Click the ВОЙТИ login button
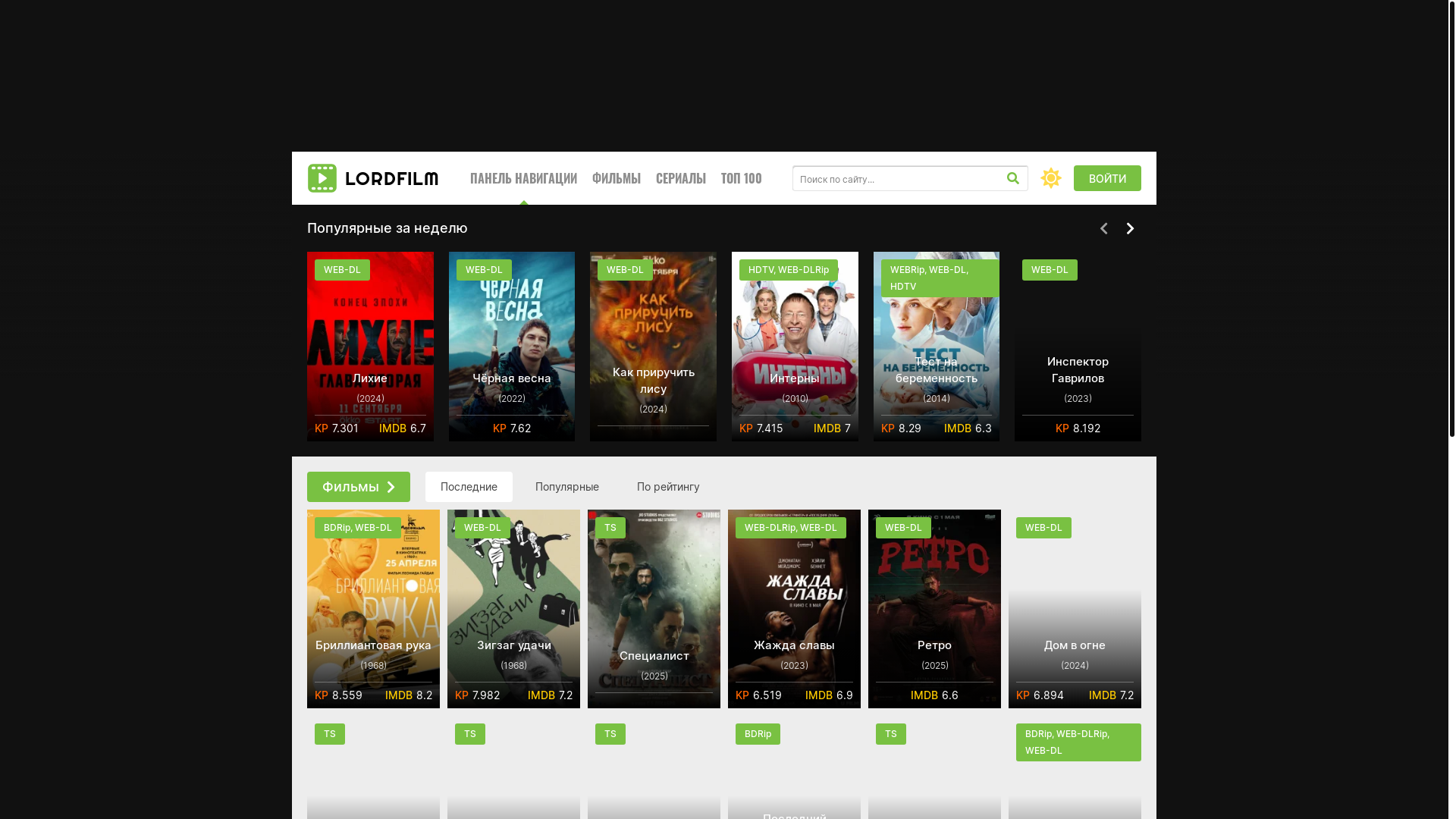This screenshot has height=819, width=1456. tap(1107, 178)
